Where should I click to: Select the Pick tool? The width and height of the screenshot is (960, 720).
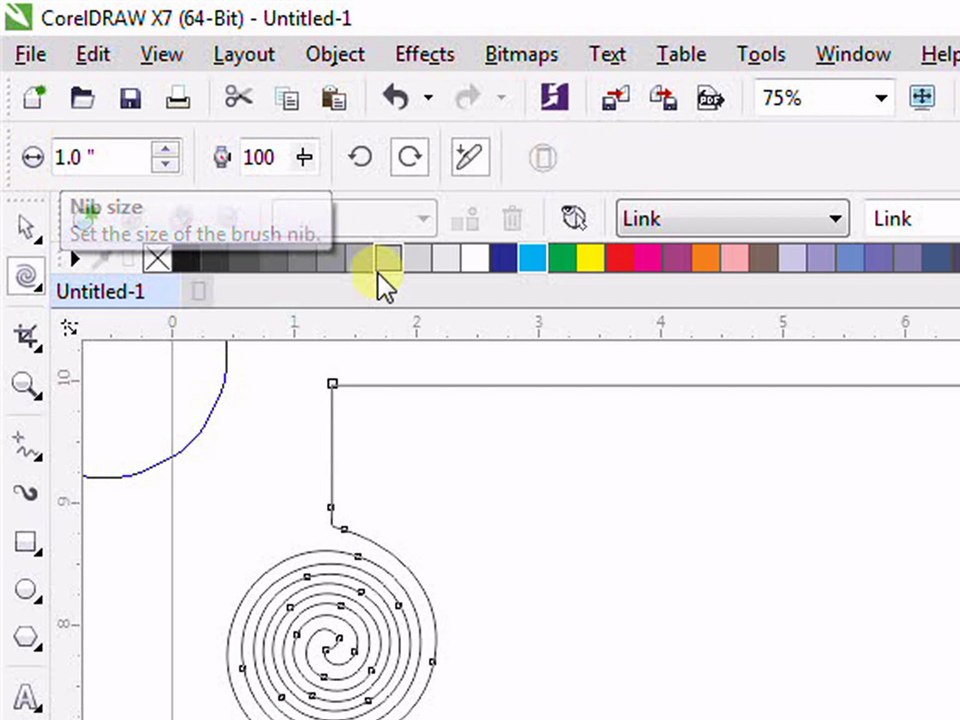[26, 228]
